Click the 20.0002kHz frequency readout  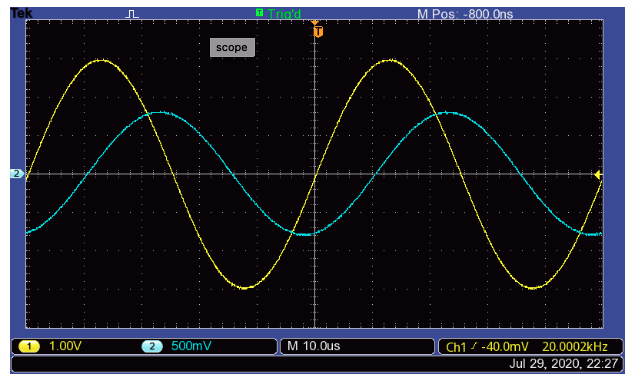575,347
